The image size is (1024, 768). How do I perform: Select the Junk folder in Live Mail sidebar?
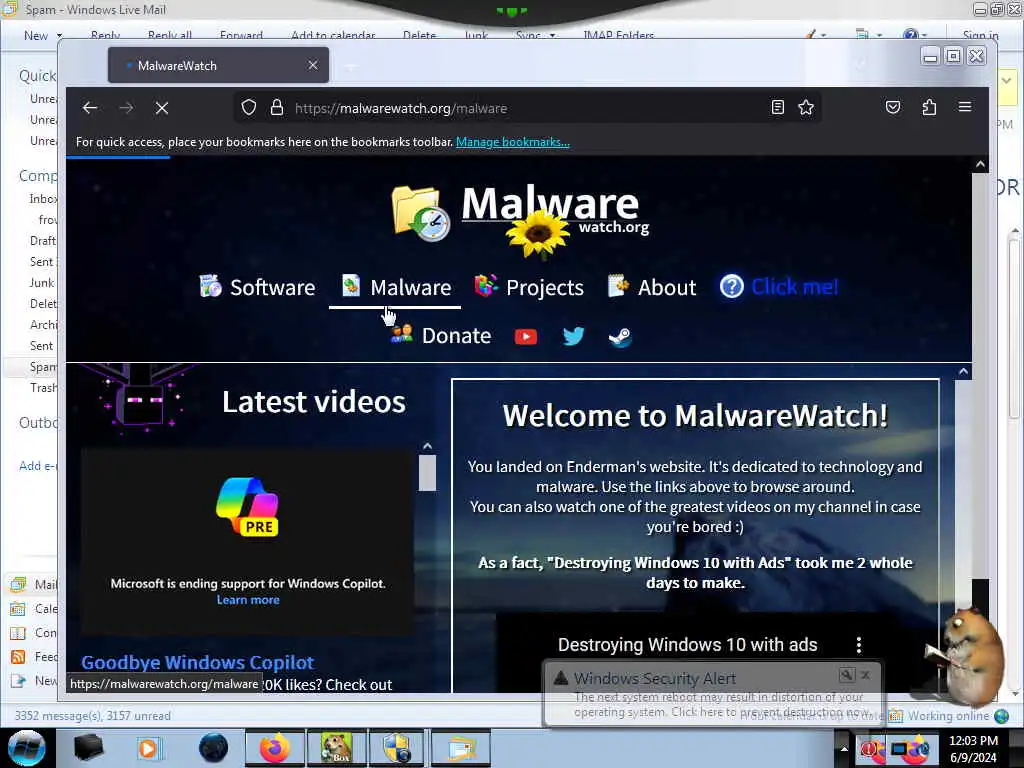coord(42,283)
